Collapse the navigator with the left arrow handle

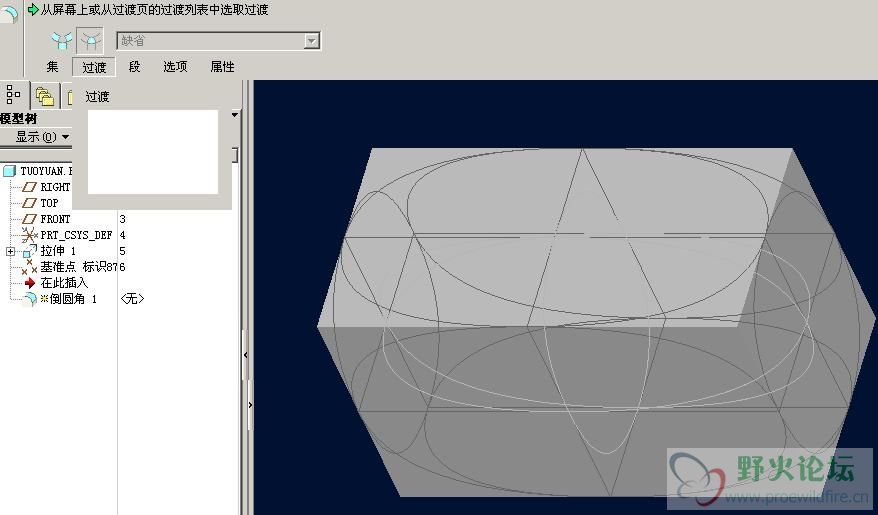click(246, 355)
